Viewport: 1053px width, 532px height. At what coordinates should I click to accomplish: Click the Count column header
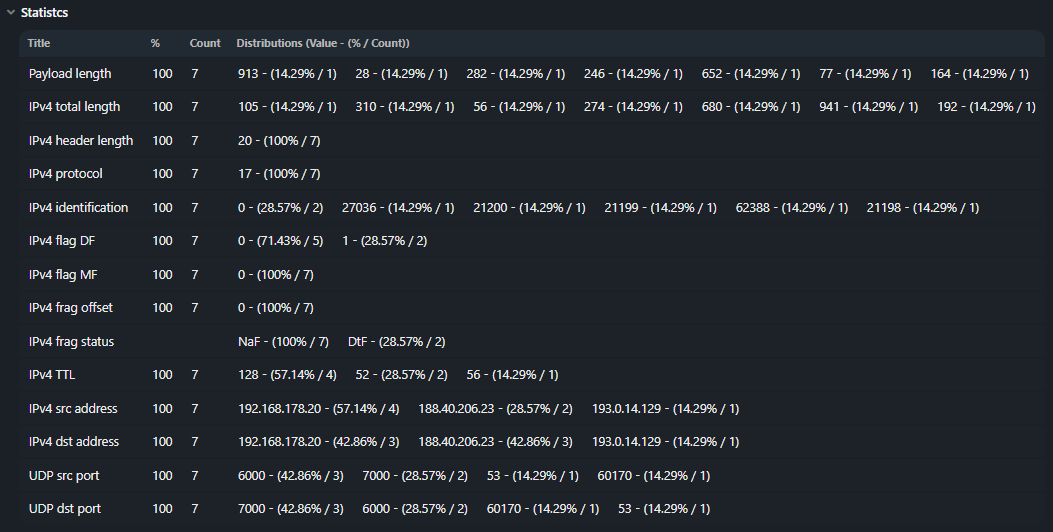click(x=205, y=44)
